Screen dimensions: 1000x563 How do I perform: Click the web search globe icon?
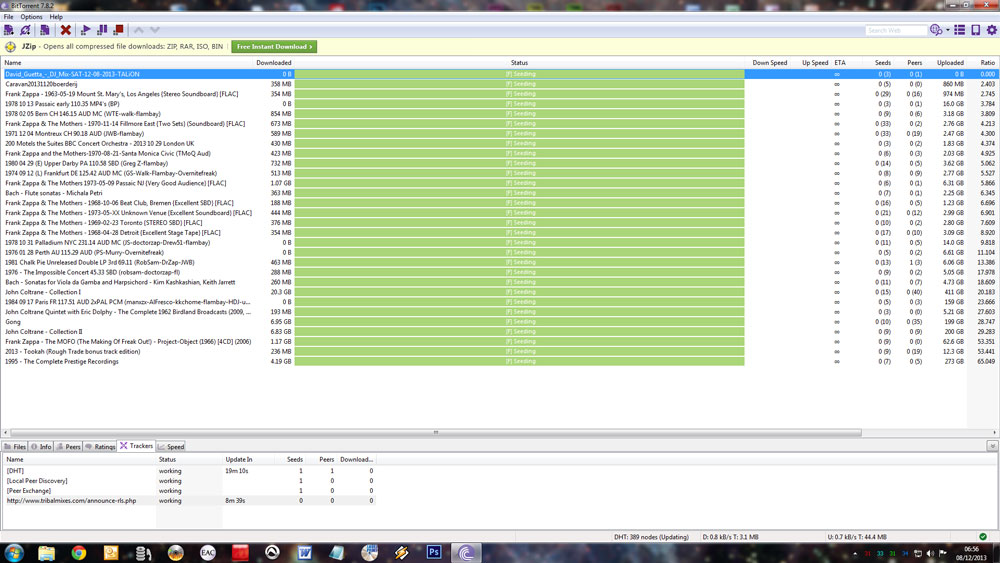pos(936,30)
